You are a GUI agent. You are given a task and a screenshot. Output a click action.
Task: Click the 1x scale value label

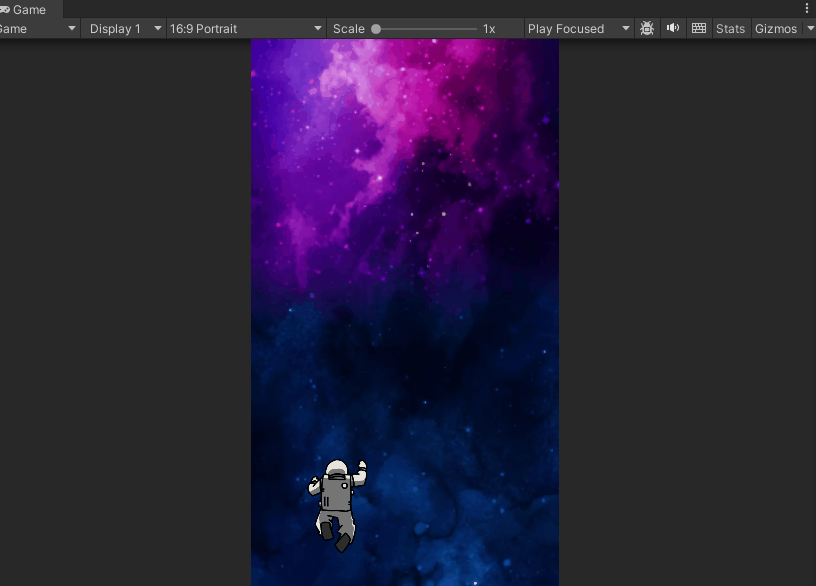(x=489, y=29)
